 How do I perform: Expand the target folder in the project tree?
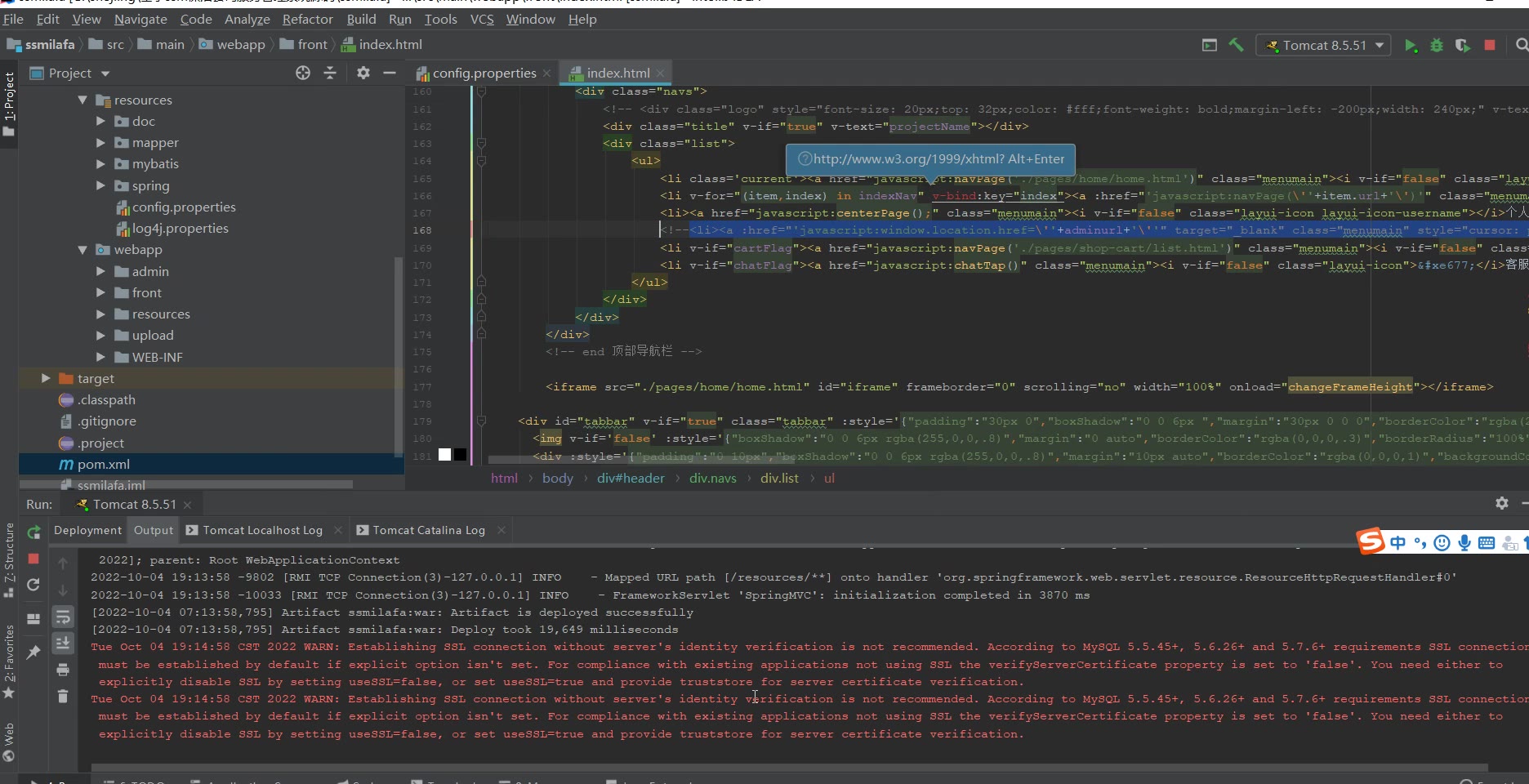46,379
